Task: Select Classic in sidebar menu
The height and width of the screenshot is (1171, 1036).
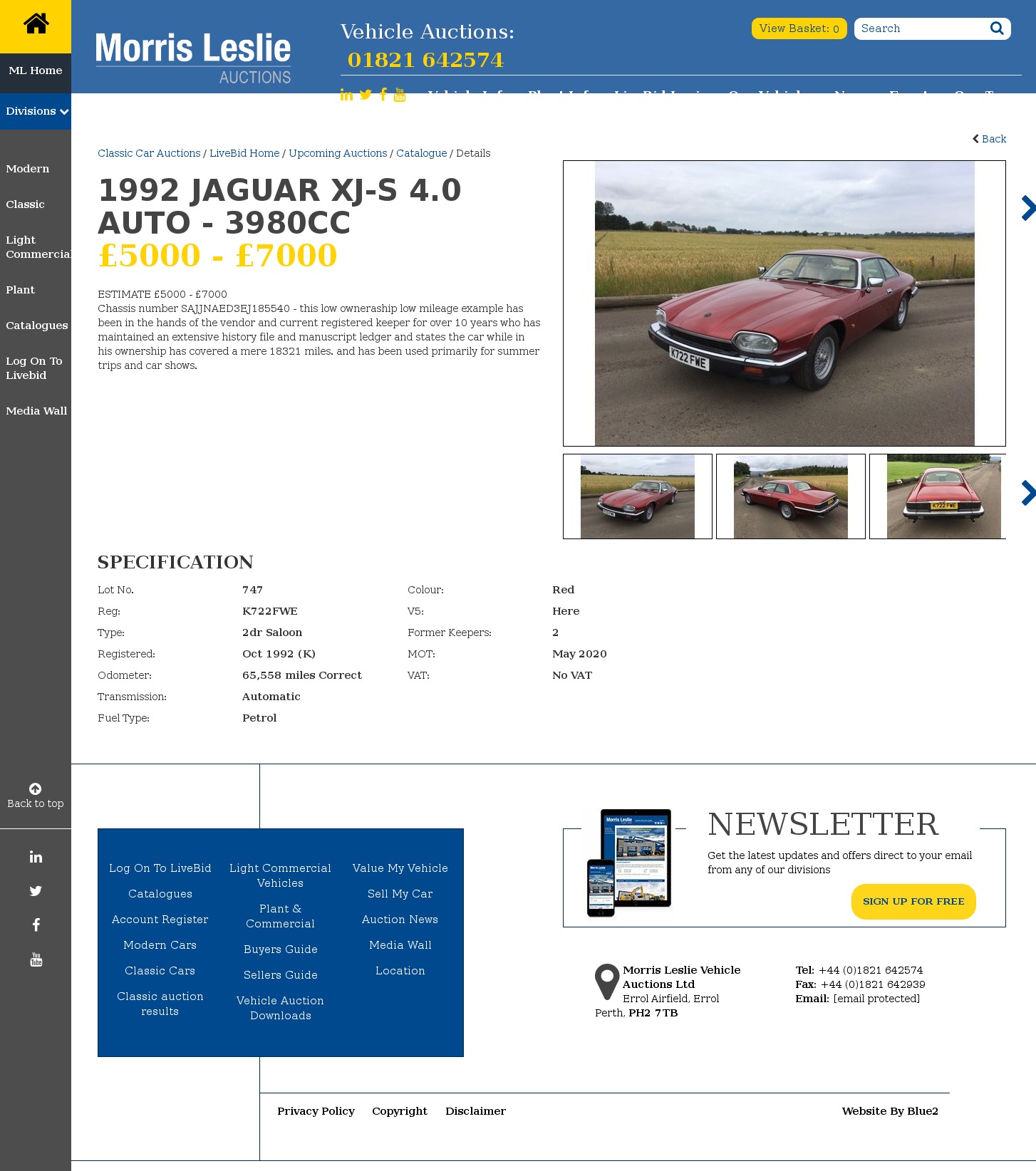Action: [x=25, y=204]
